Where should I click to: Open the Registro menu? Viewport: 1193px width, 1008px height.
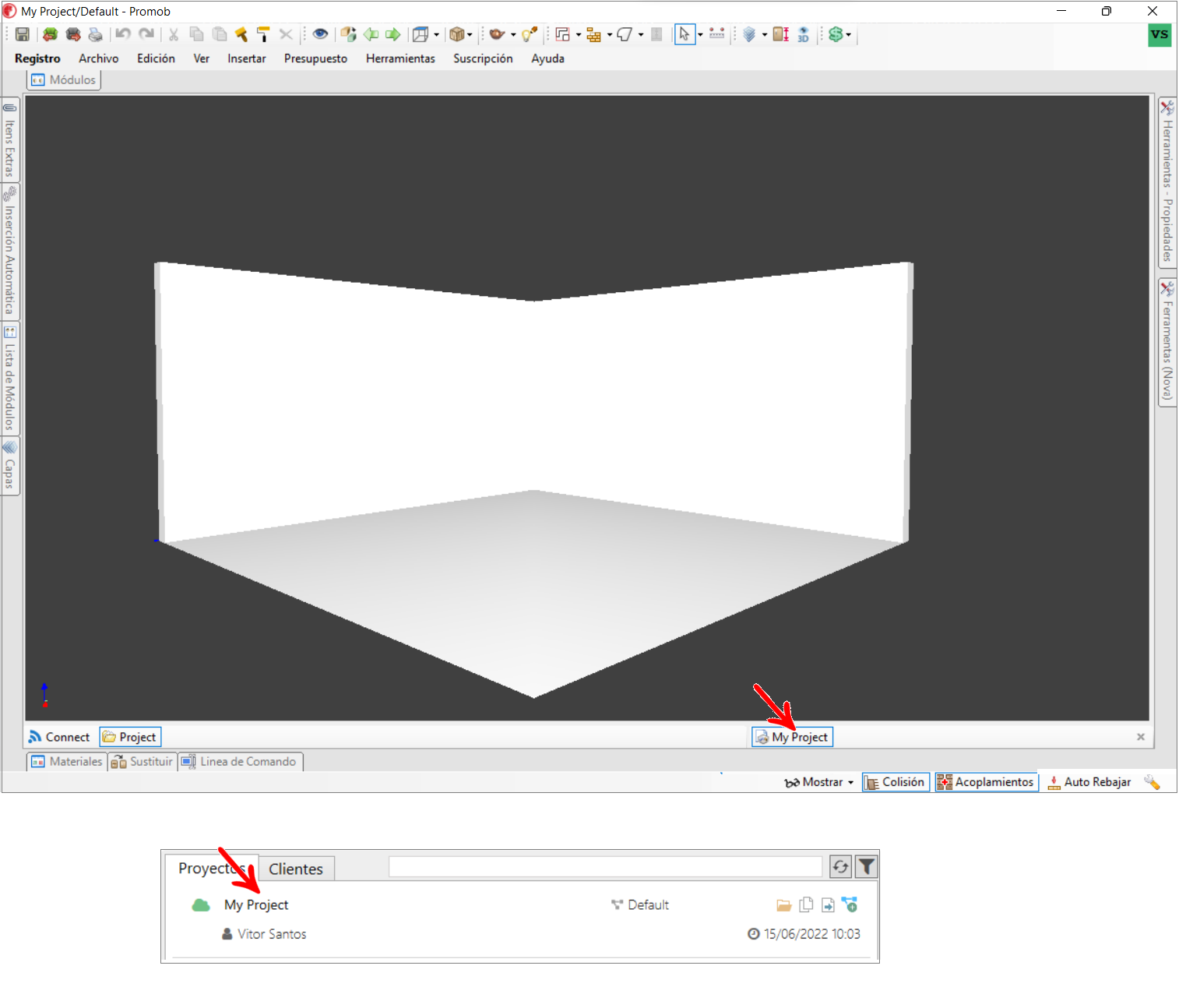pos(37,58)
